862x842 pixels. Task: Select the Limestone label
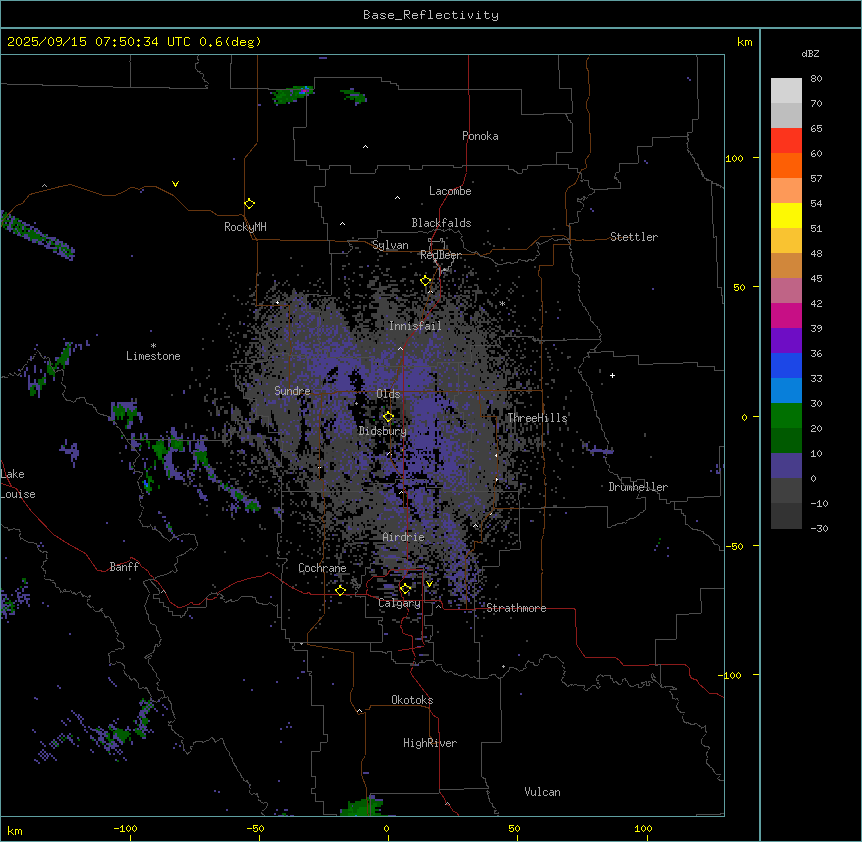click(x=153, y=356)
